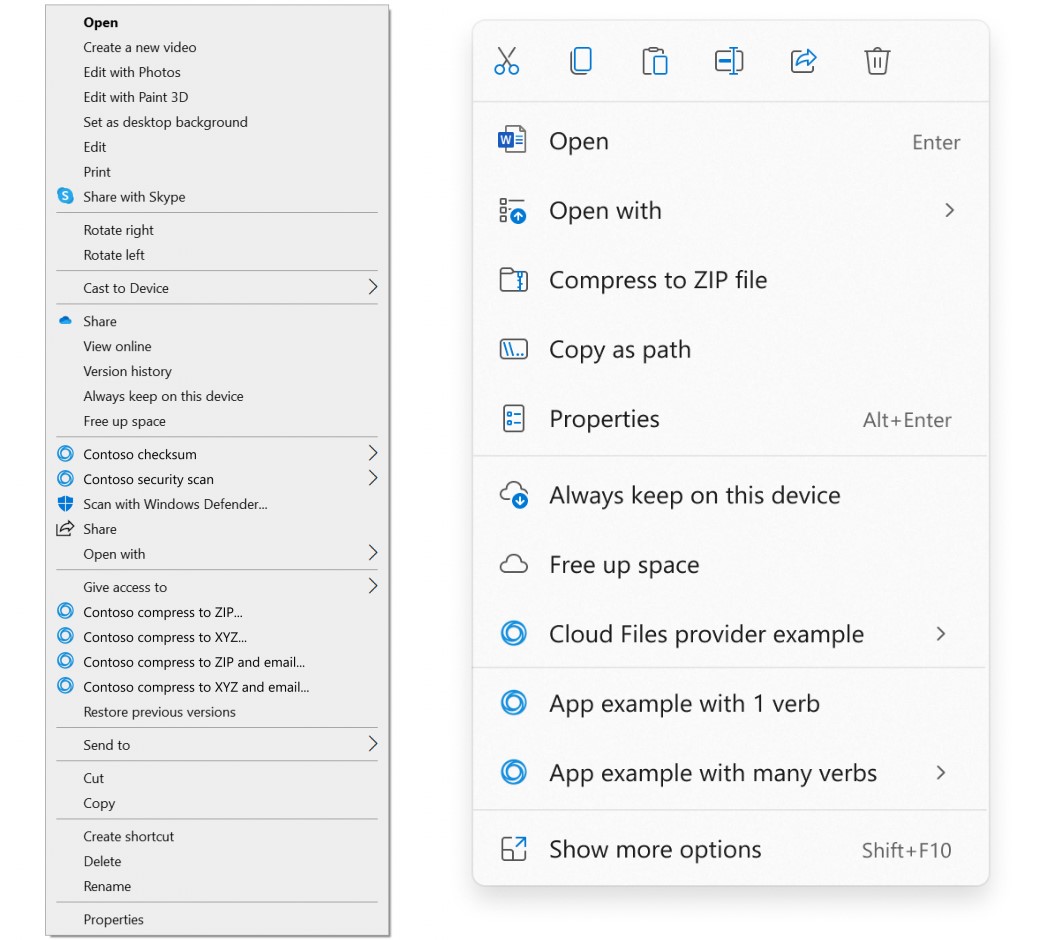This screenshot has width=1046, height=940.
Task: Select Rotate right in the old menu
Action: [x=118, y=230]
